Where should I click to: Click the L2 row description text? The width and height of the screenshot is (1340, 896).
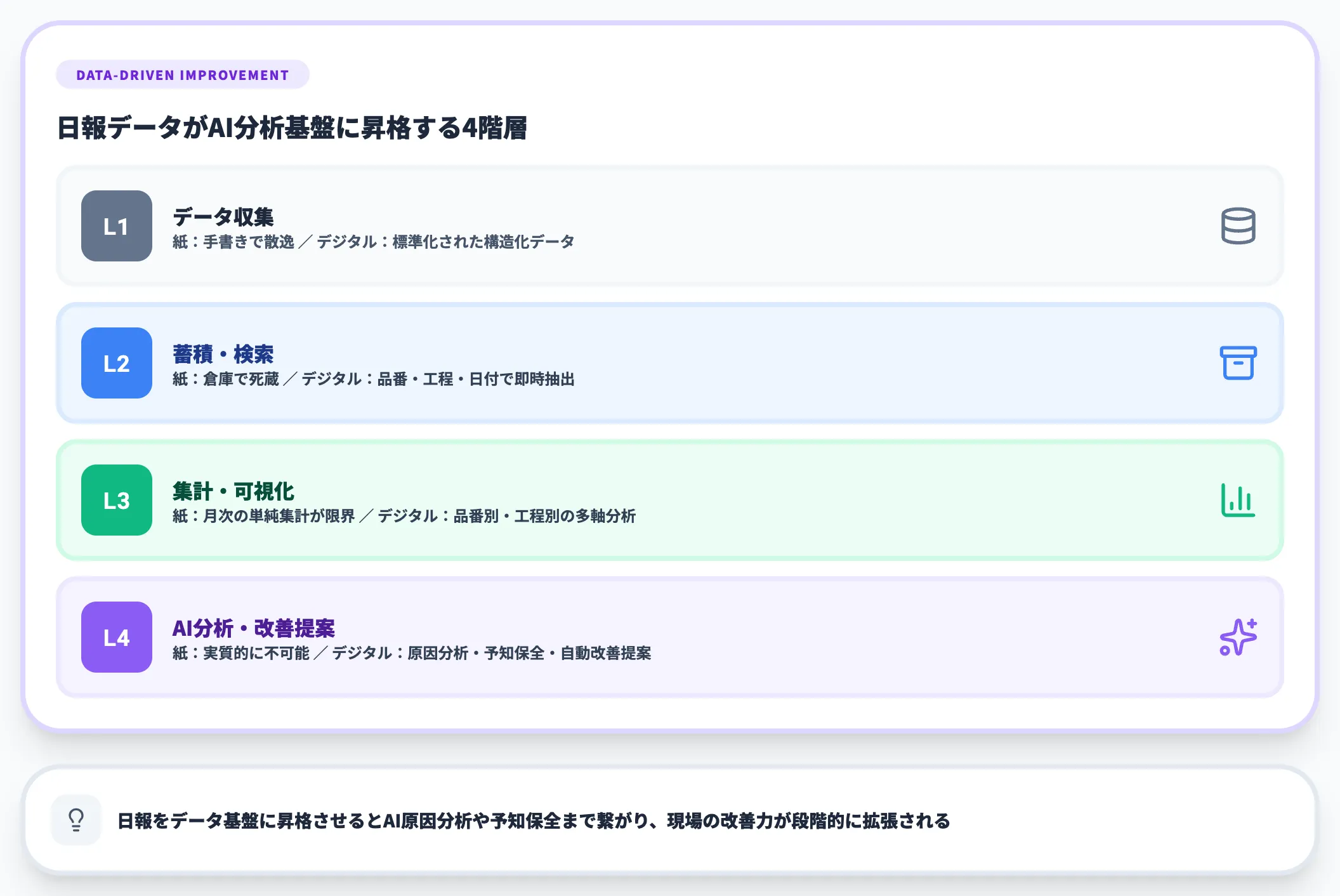(x=374, y=379)
